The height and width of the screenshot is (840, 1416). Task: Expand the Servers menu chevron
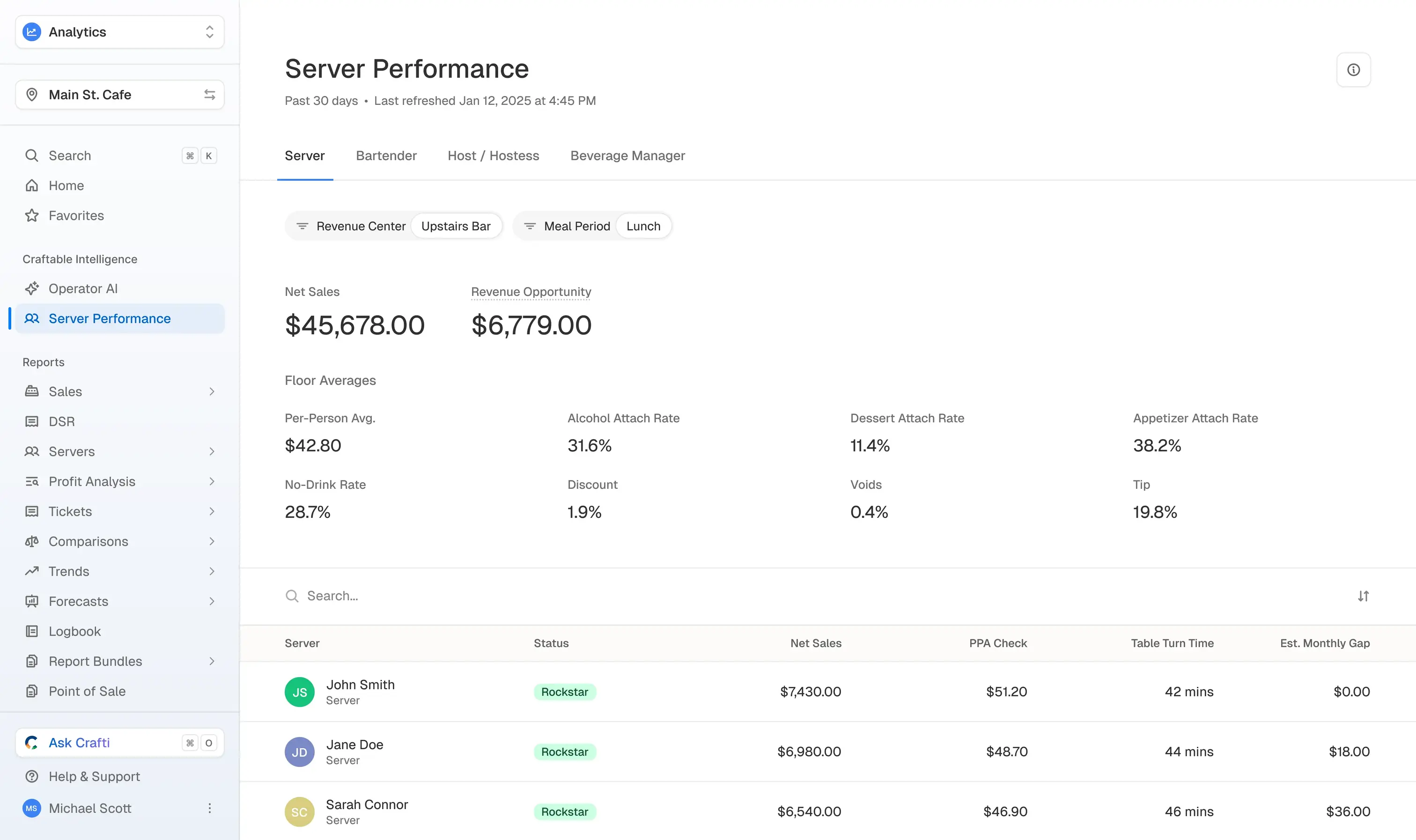point(212,452)
